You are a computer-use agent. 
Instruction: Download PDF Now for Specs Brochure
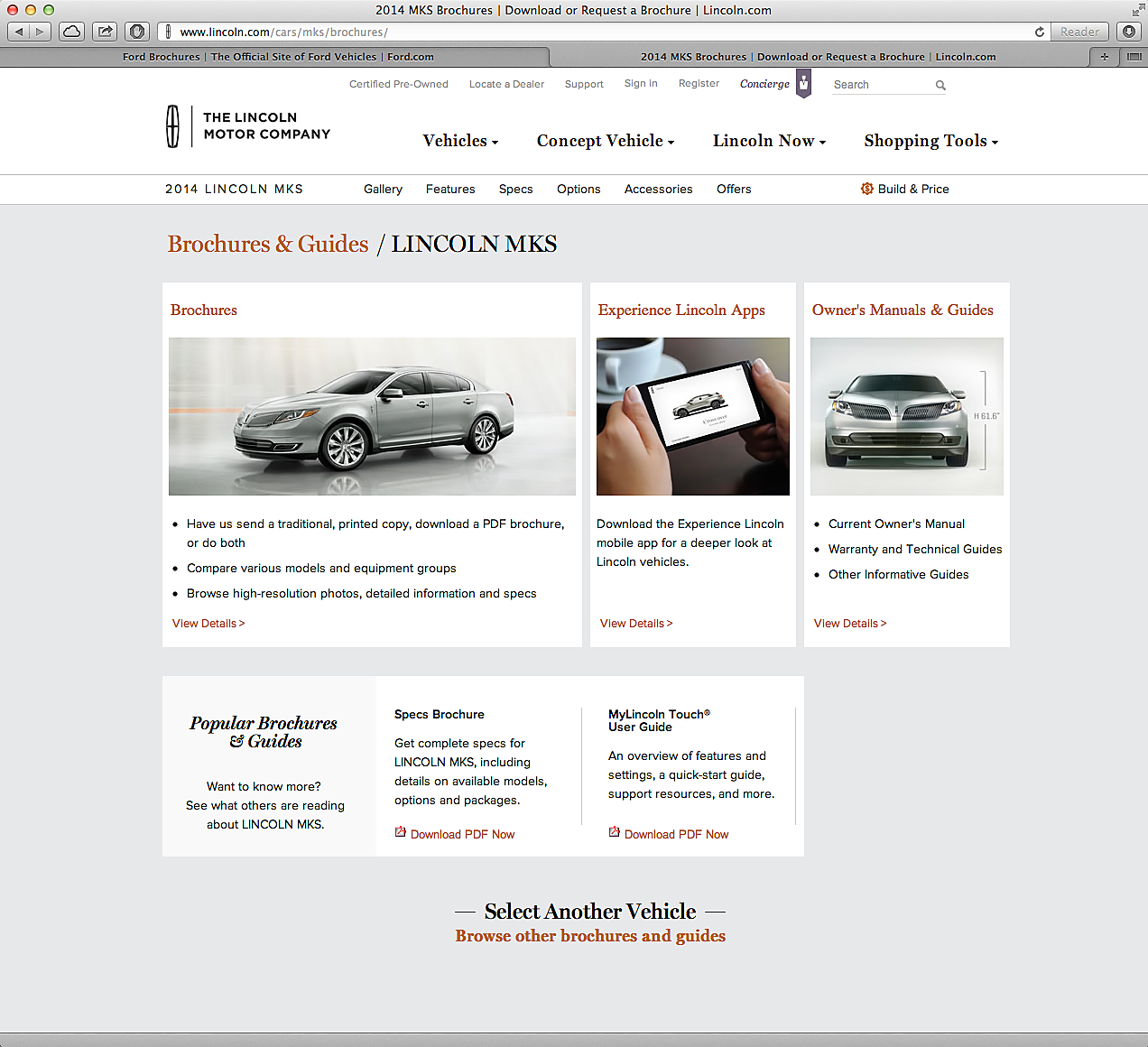(462, 834)
